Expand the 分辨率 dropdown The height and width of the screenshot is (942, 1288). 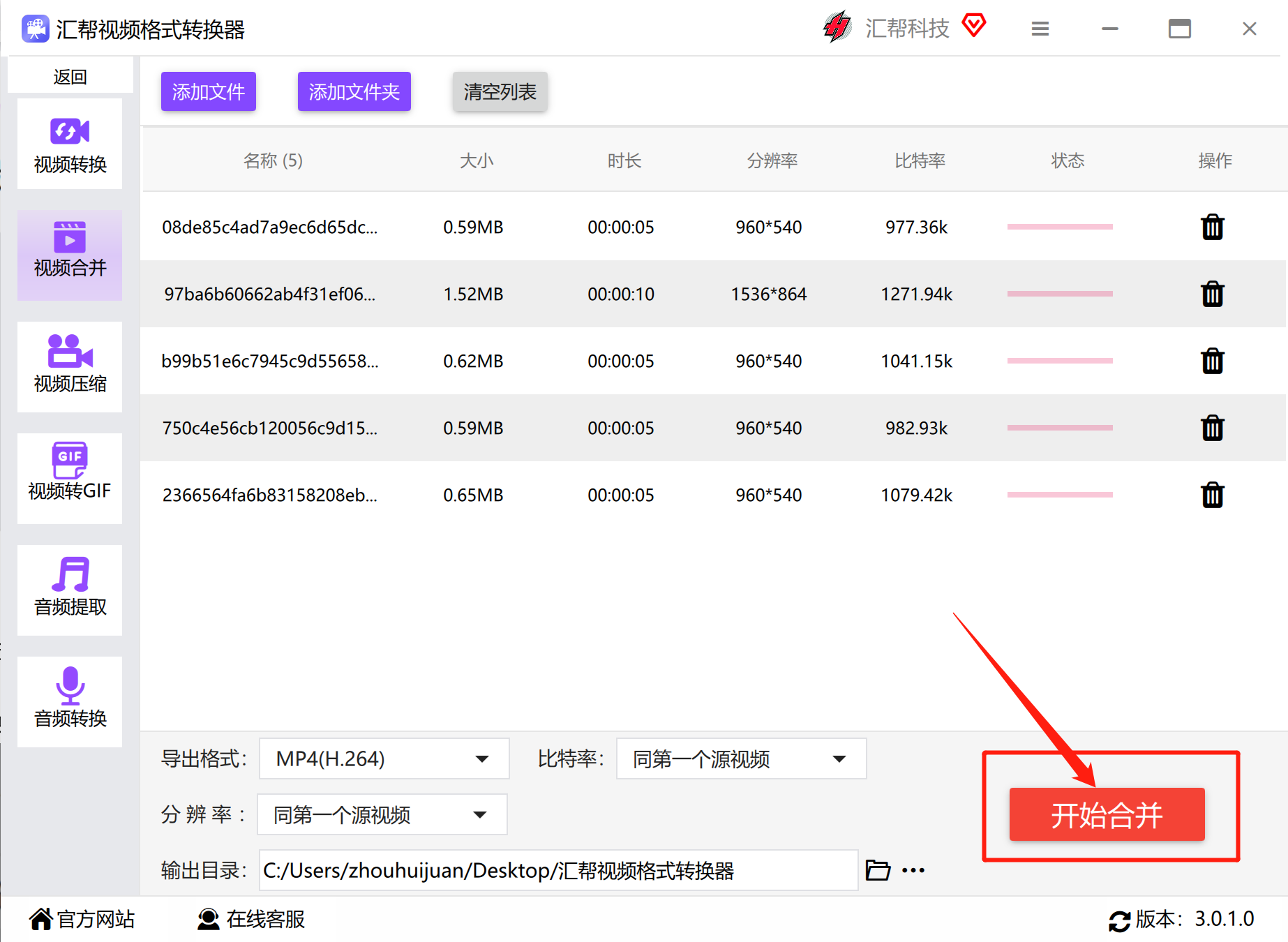pyautogui.click(x=382, y=814)
